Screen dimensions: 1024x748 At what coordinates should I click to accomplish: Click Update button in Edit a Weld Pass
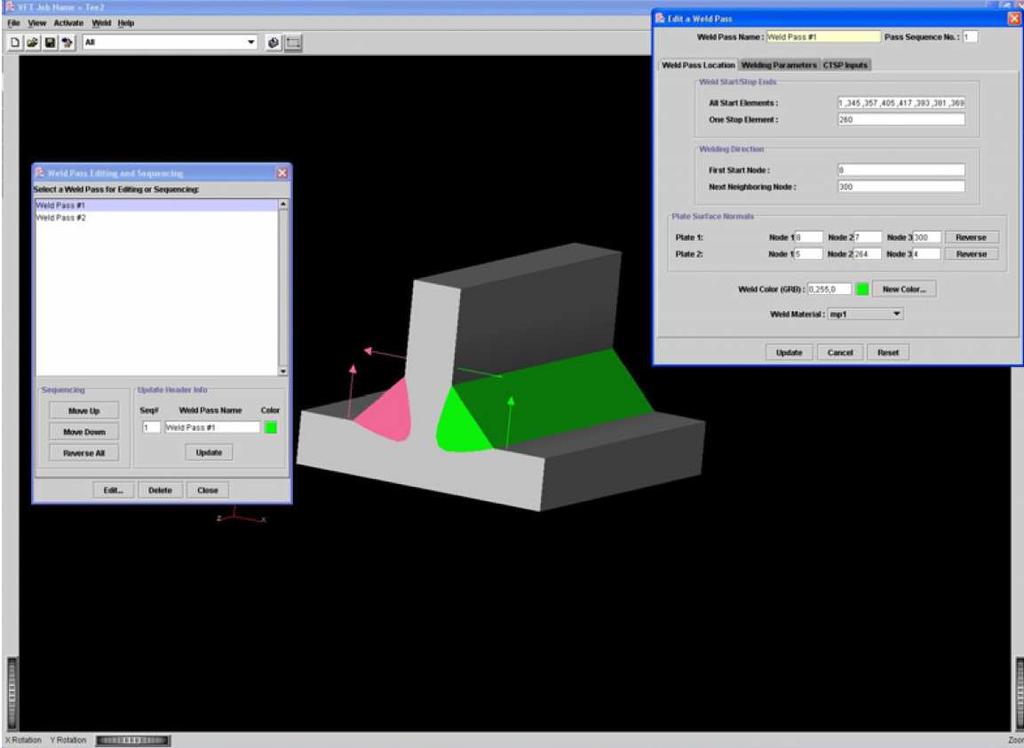click(x=789, y=353)
